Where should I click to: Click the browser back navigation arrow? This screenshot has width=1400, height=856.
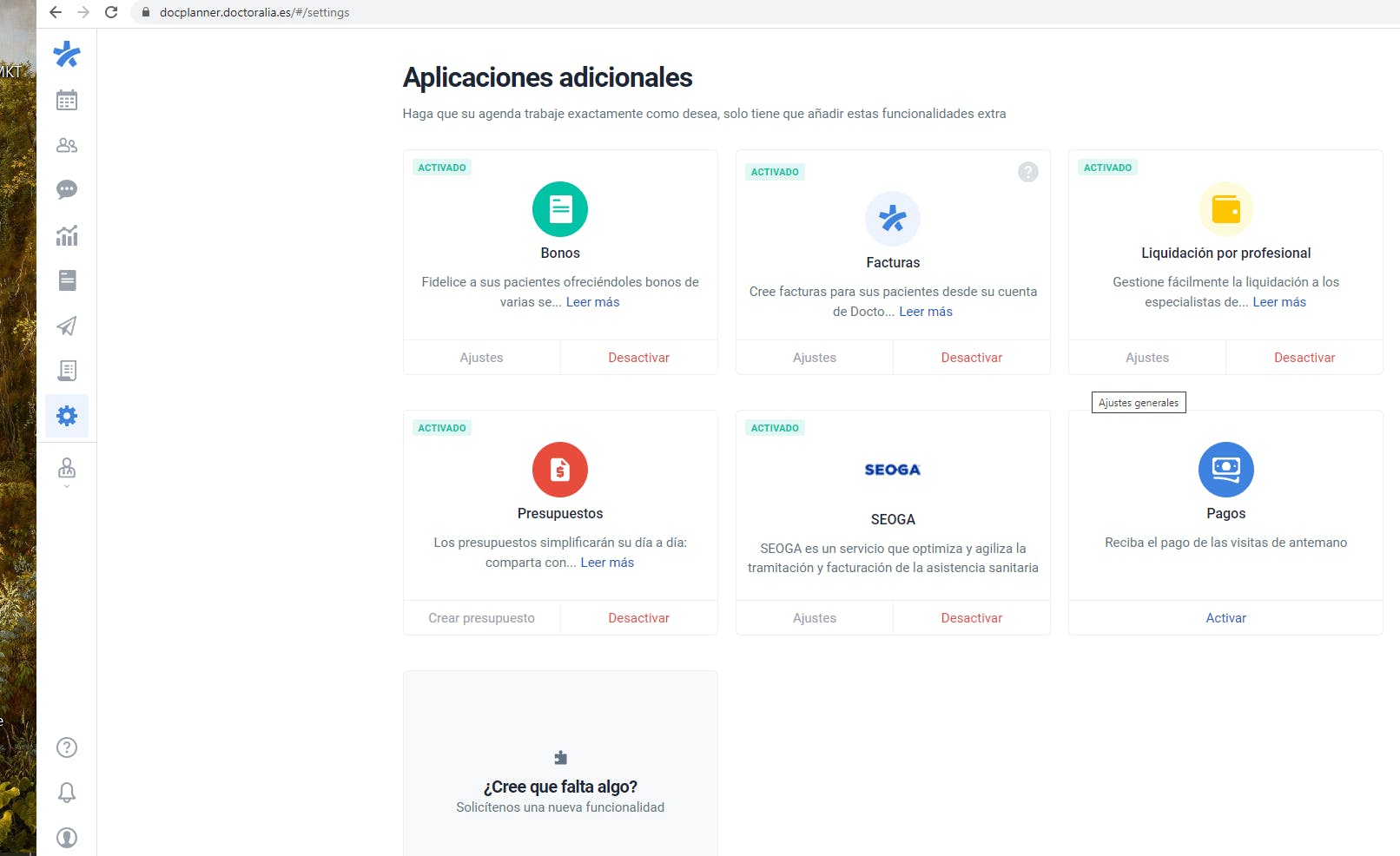pos(54,12)
